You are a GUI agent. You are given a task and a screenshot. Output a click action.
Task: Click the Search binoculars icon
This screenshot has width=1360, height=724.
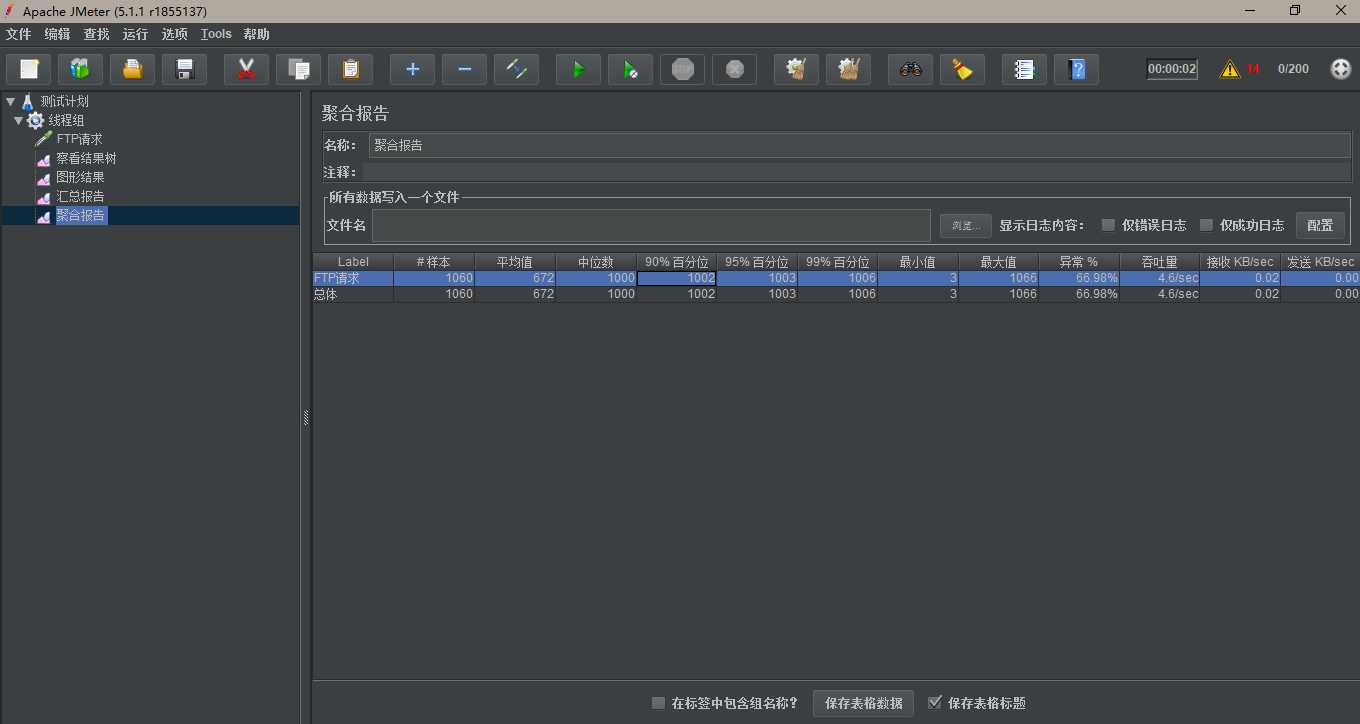pos(910,69)
